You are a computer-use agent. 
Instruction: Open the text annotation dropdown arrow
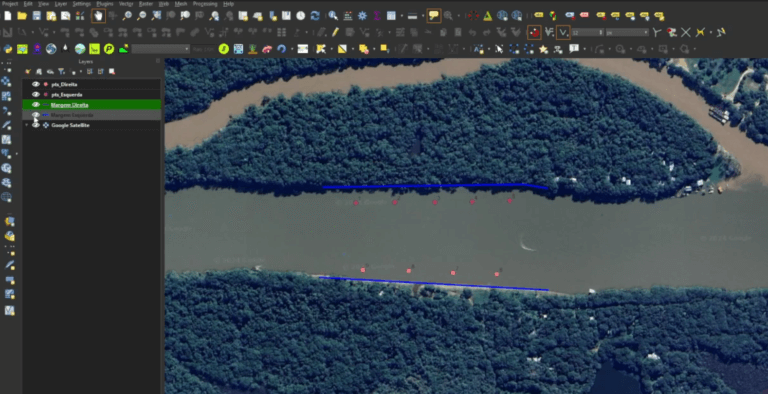pyautogui.click(x=584, y=49)
